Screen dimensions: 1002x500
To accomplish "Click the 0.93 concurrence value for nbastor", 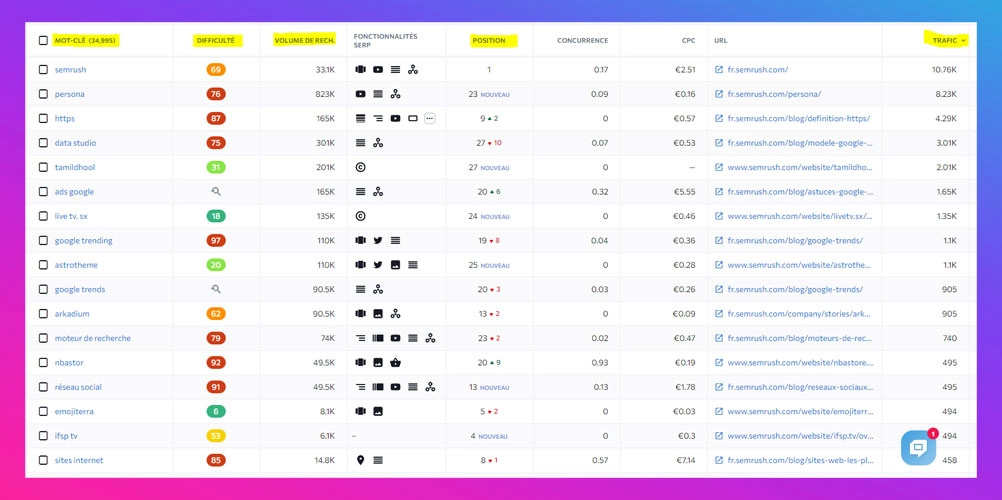I will click(x=601, y=363).
